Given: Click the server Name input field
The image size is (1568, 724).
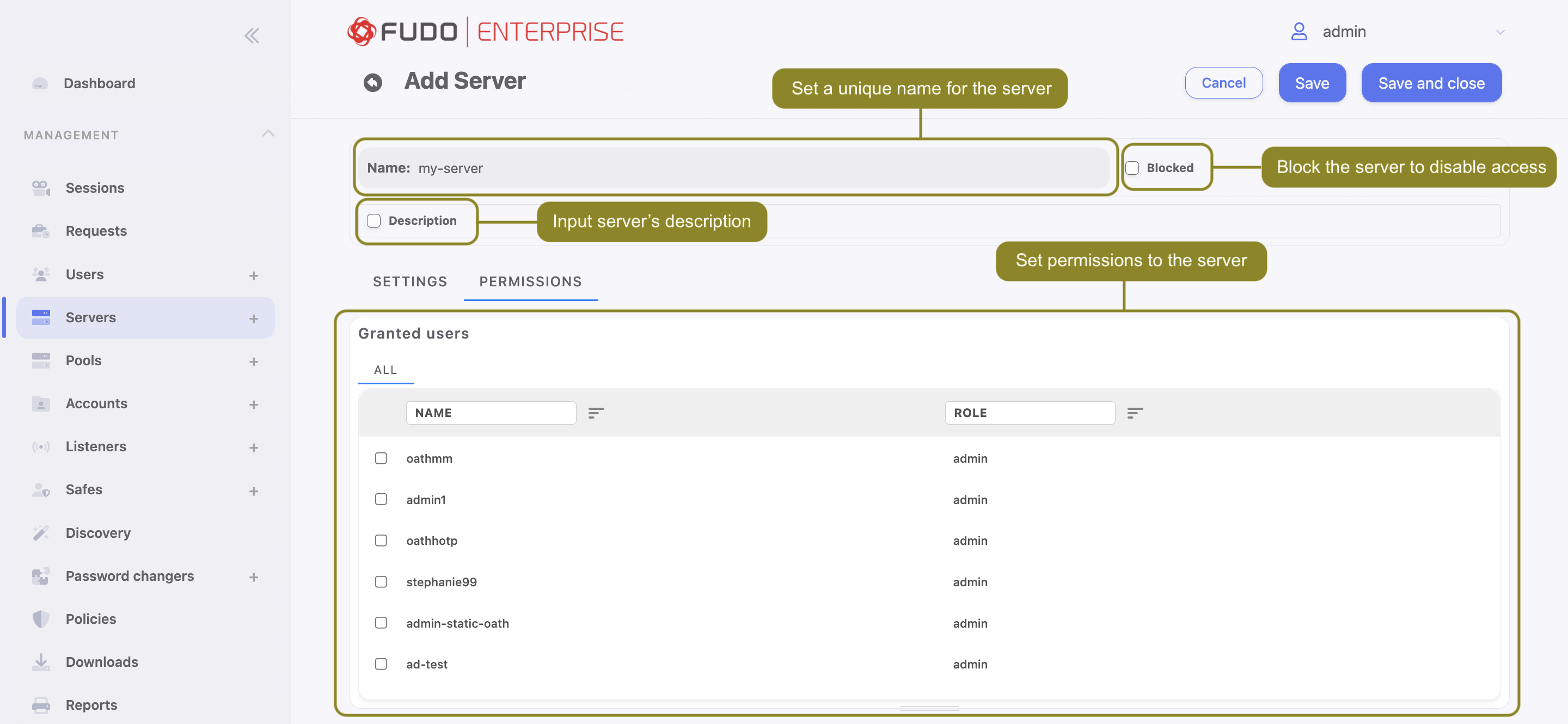Looking at the screenshot, I should tap(733, 168).
